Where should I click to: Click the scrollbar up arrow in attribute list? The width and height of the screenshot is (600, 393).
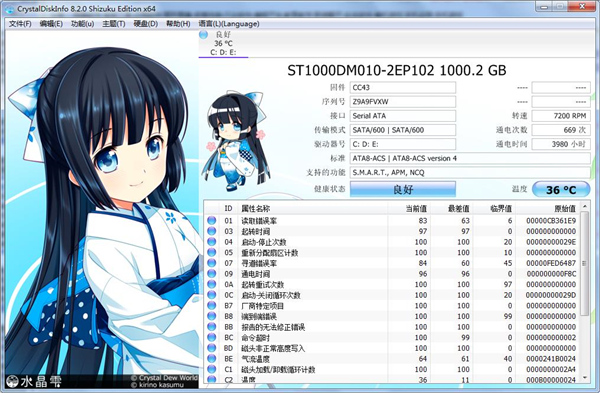tap(585, 207)
